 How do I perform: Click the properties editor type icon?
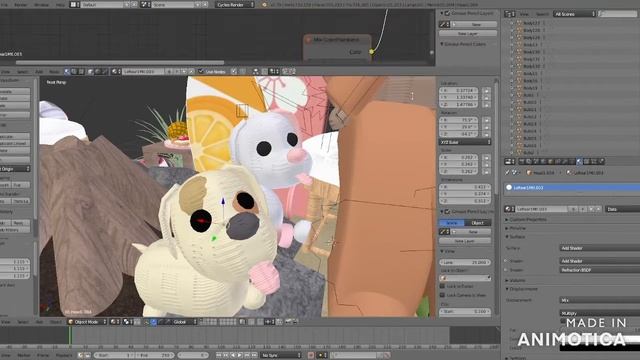[x=510, y=161]
